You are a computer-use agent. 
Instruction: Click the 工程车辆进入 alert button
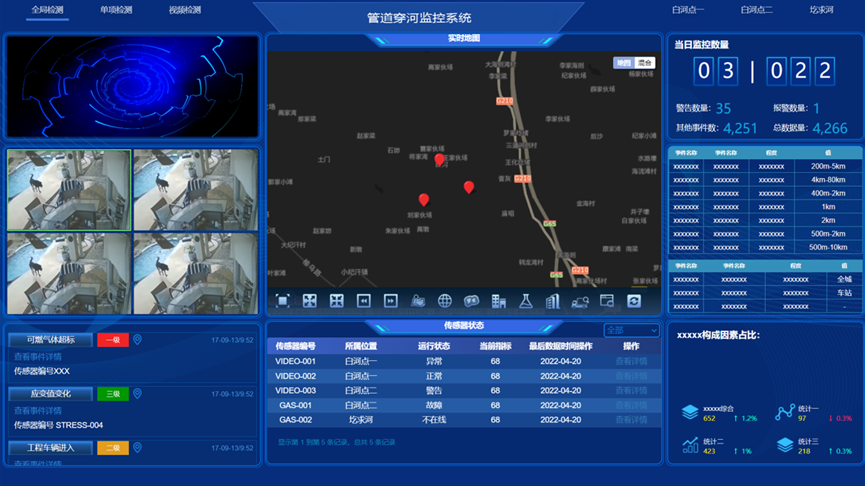pyautogui.click(x=51, y=448)
